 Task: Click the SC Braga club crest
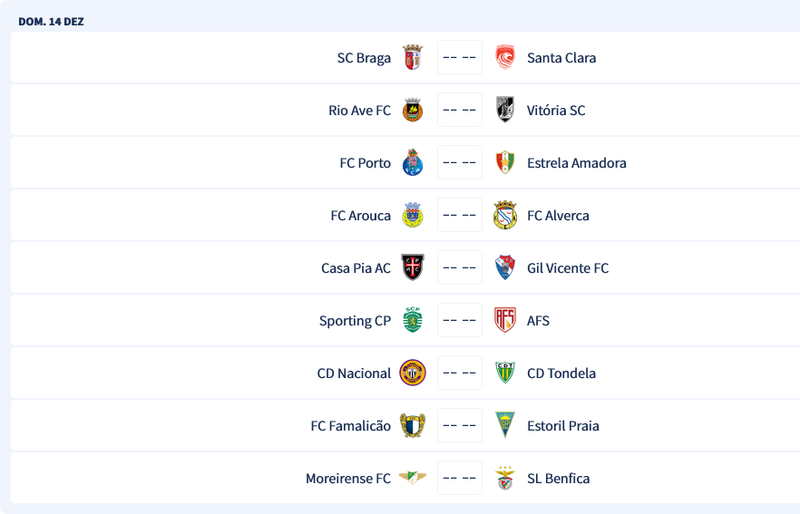pyautogui.click(x=412, y=58)
